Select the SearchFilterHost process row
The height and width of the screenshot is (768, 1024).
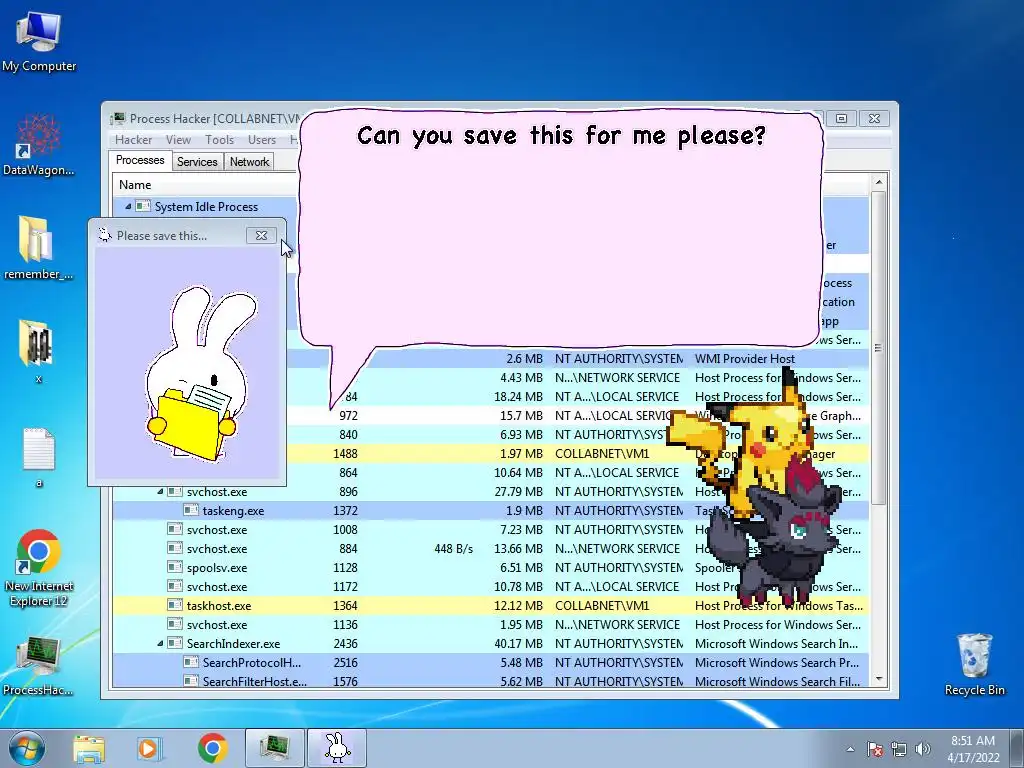point(491,681)
